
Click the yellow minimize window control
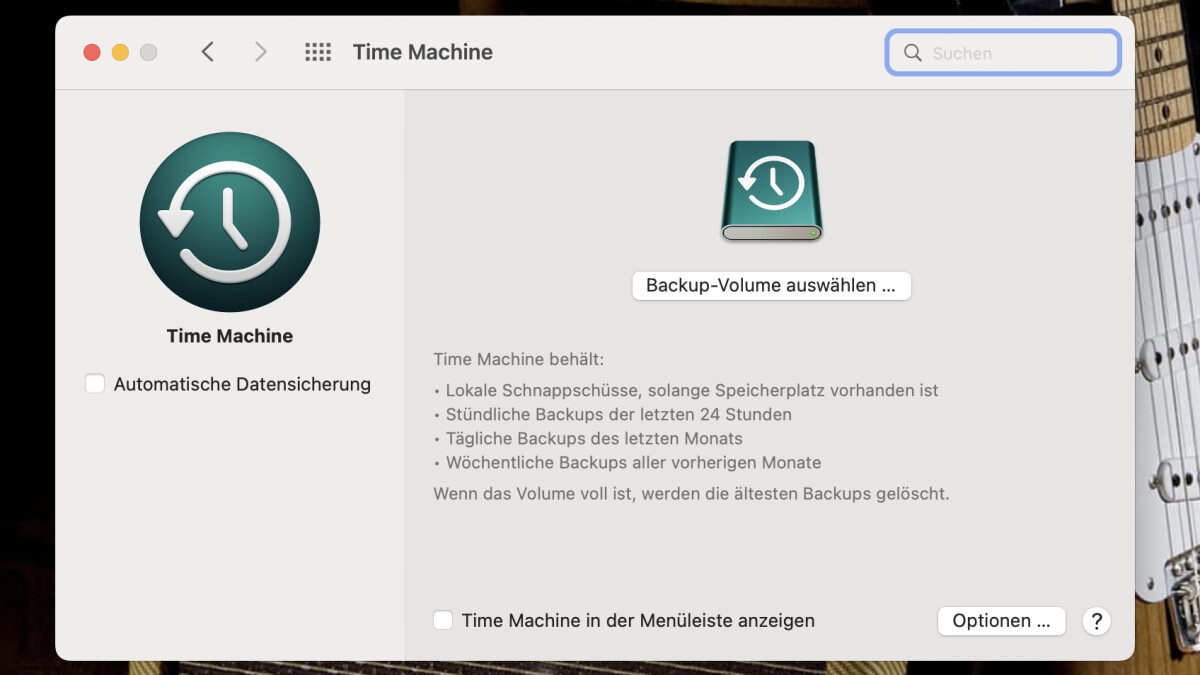click(x=120, y=52)
